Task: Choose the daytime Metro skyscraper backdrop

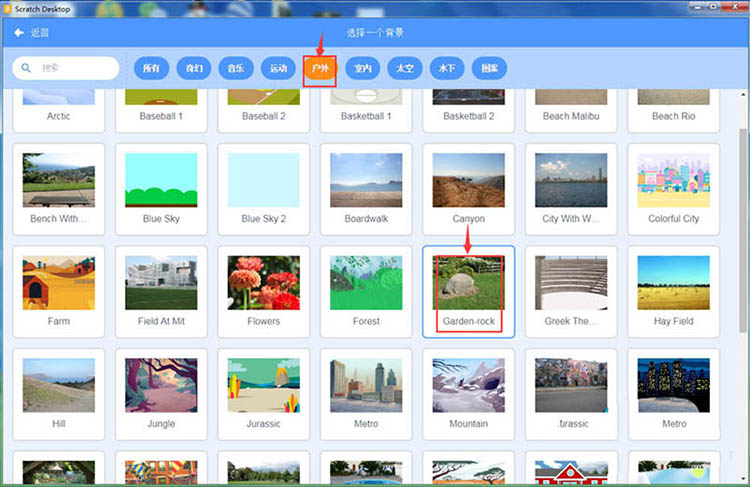Action: pos(366,394)
